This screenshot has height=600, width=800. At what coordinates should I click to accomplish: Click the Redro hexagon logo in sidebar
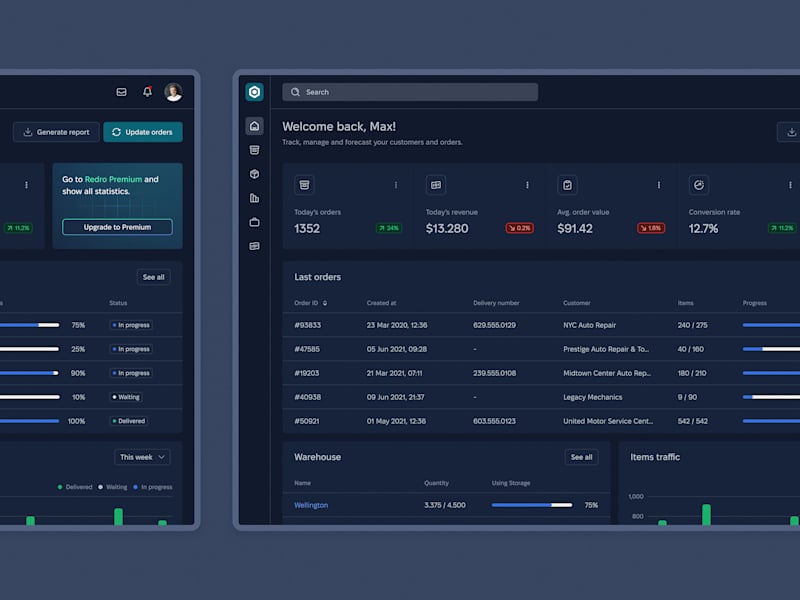coord(254,92)
